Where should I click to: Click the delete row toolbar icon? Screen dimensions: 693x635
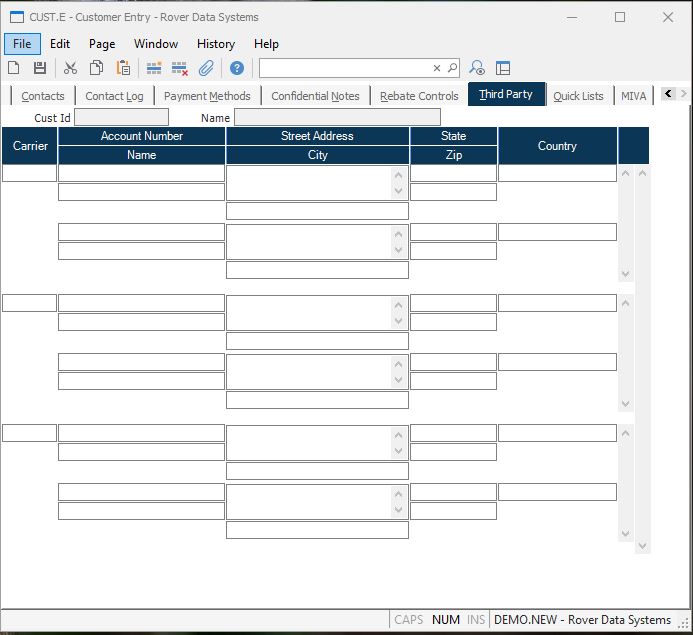pos(180,68)
